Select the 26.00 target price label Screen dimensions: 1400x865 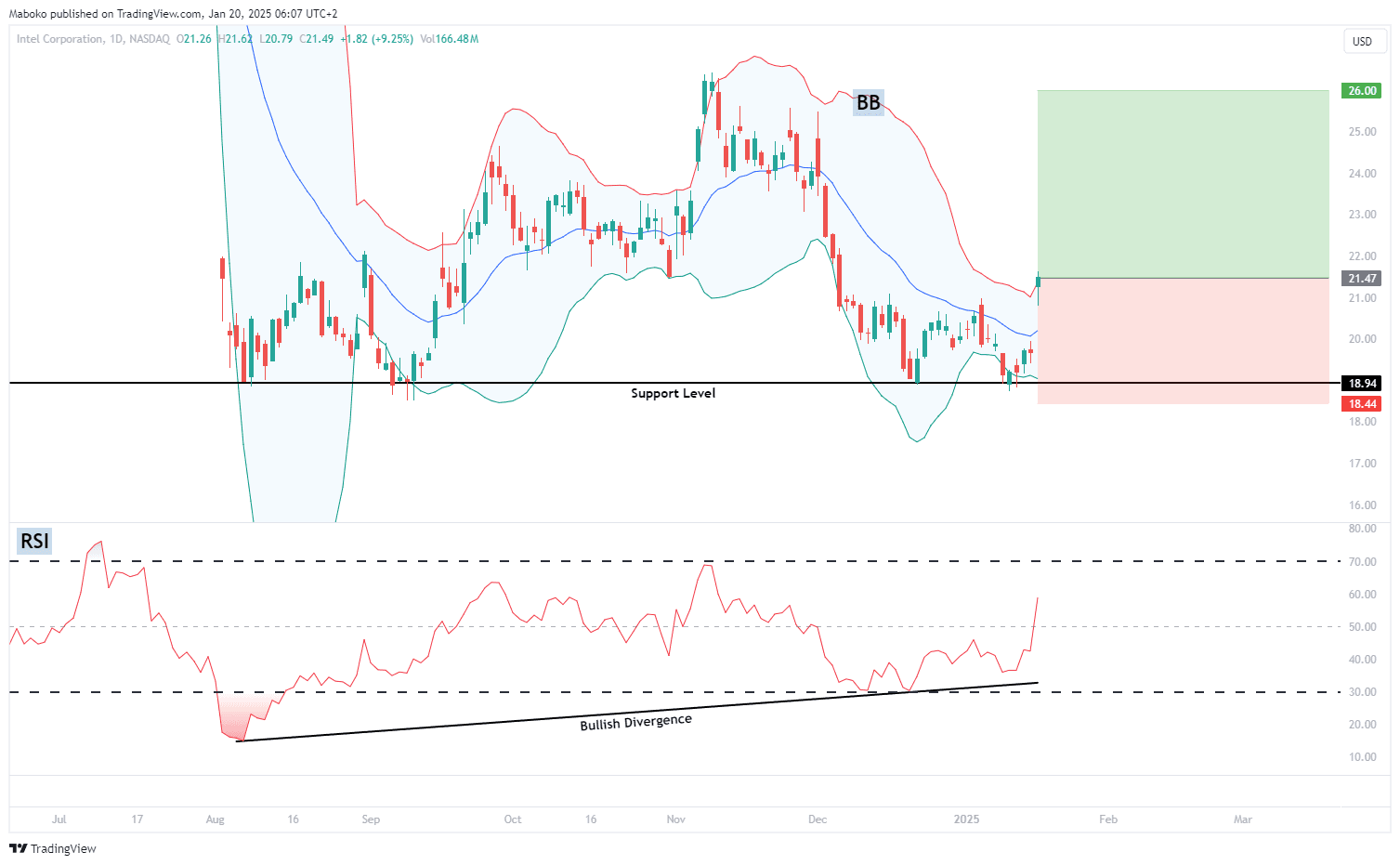click(x=1362, y=91)
